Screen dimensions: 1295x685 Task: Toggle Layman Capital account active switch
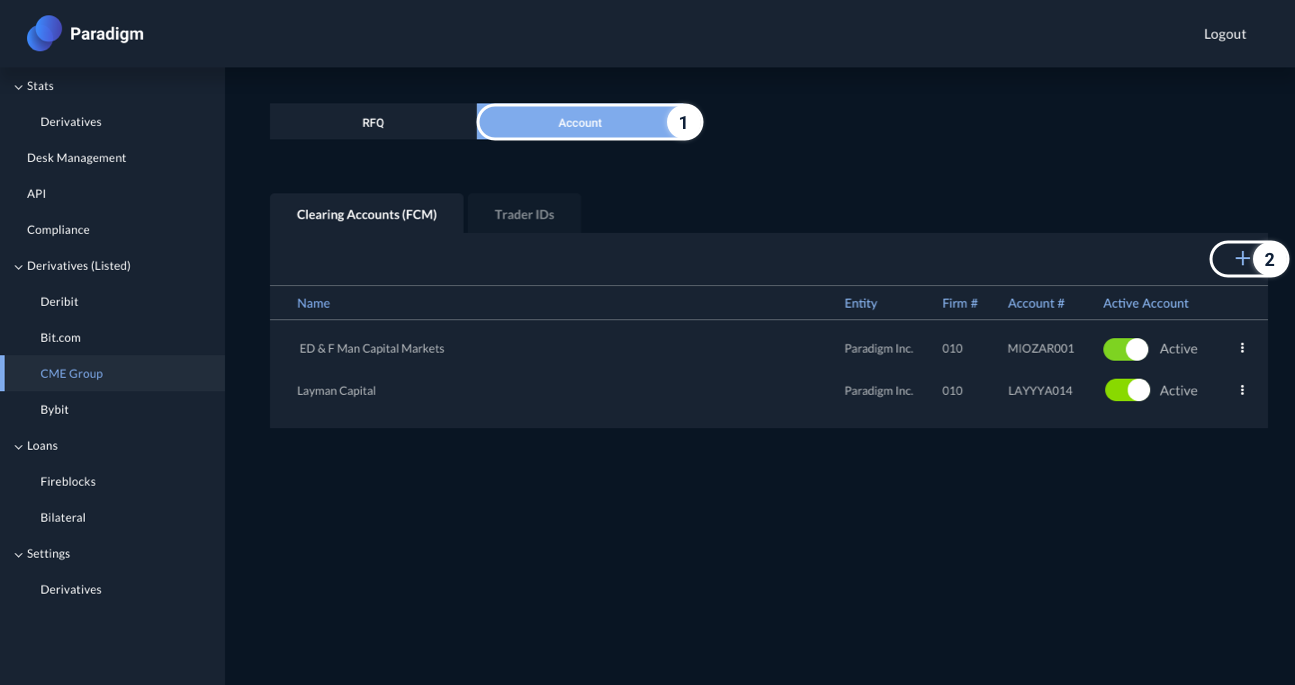coord(1127,390)
